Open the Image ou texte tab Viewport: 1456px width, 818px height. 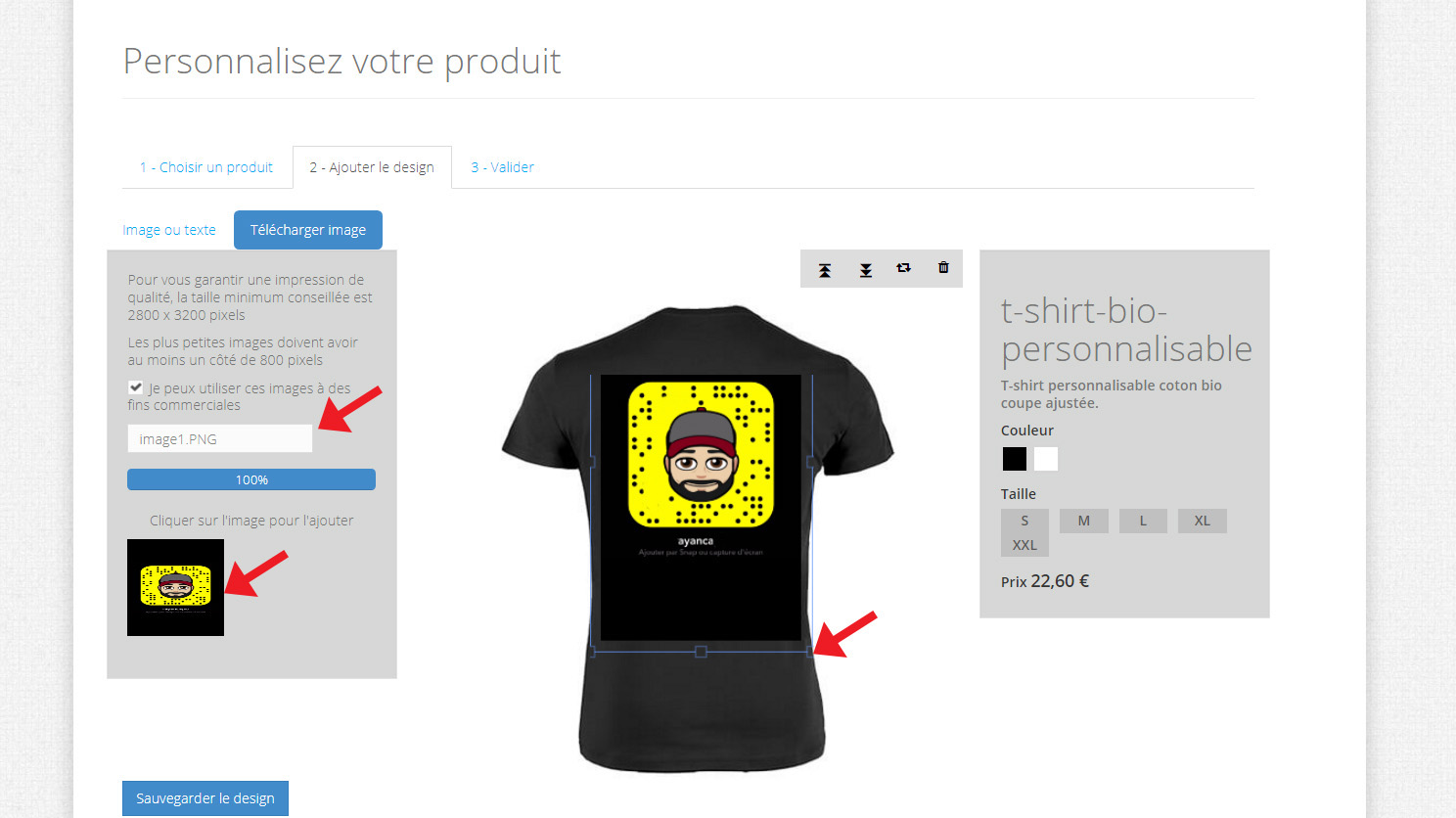169,230
